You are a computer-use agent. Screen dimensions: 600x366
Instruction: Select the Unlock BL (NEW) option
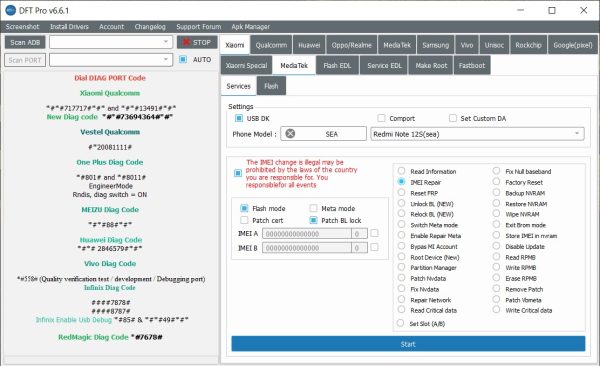[401, 203]
